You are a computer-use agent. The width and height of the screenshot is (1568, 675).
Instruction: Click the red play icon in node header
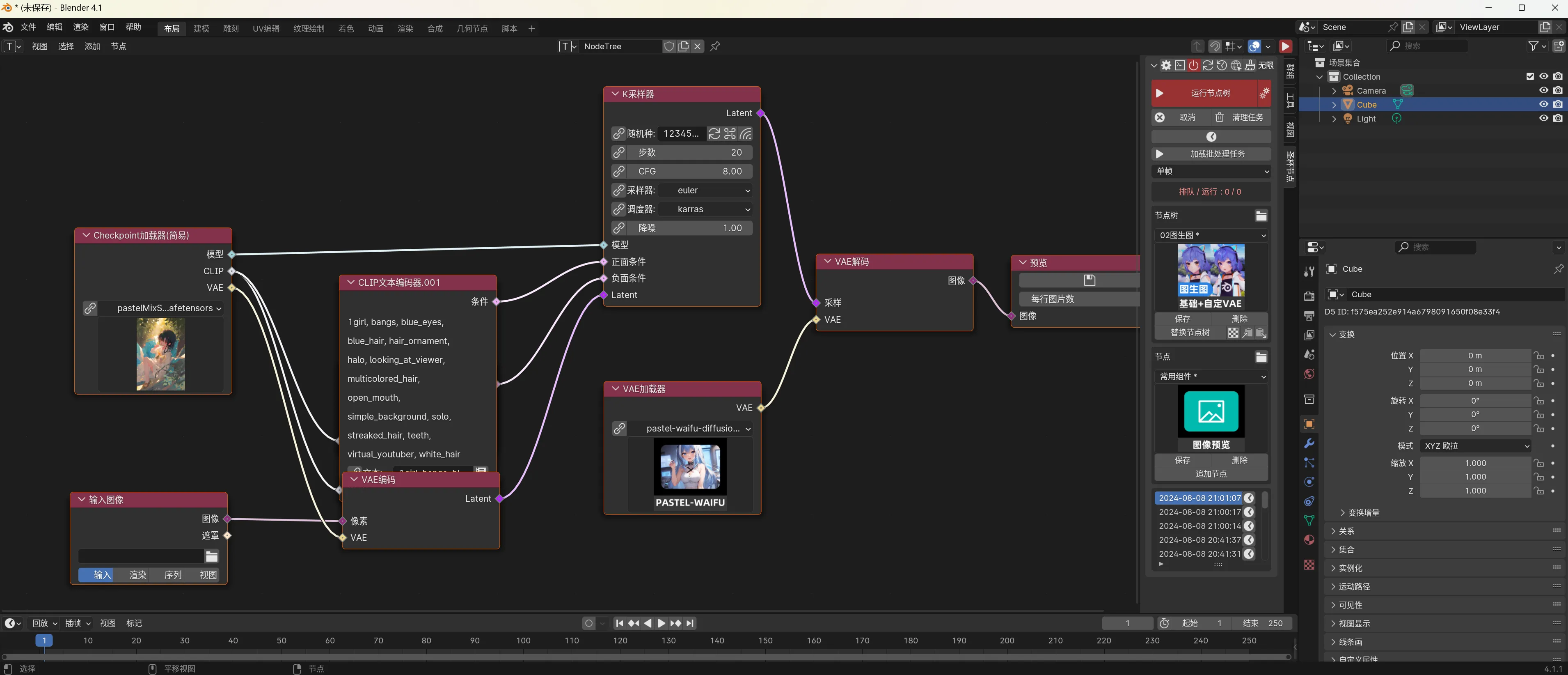click(x=1285, y=46)
